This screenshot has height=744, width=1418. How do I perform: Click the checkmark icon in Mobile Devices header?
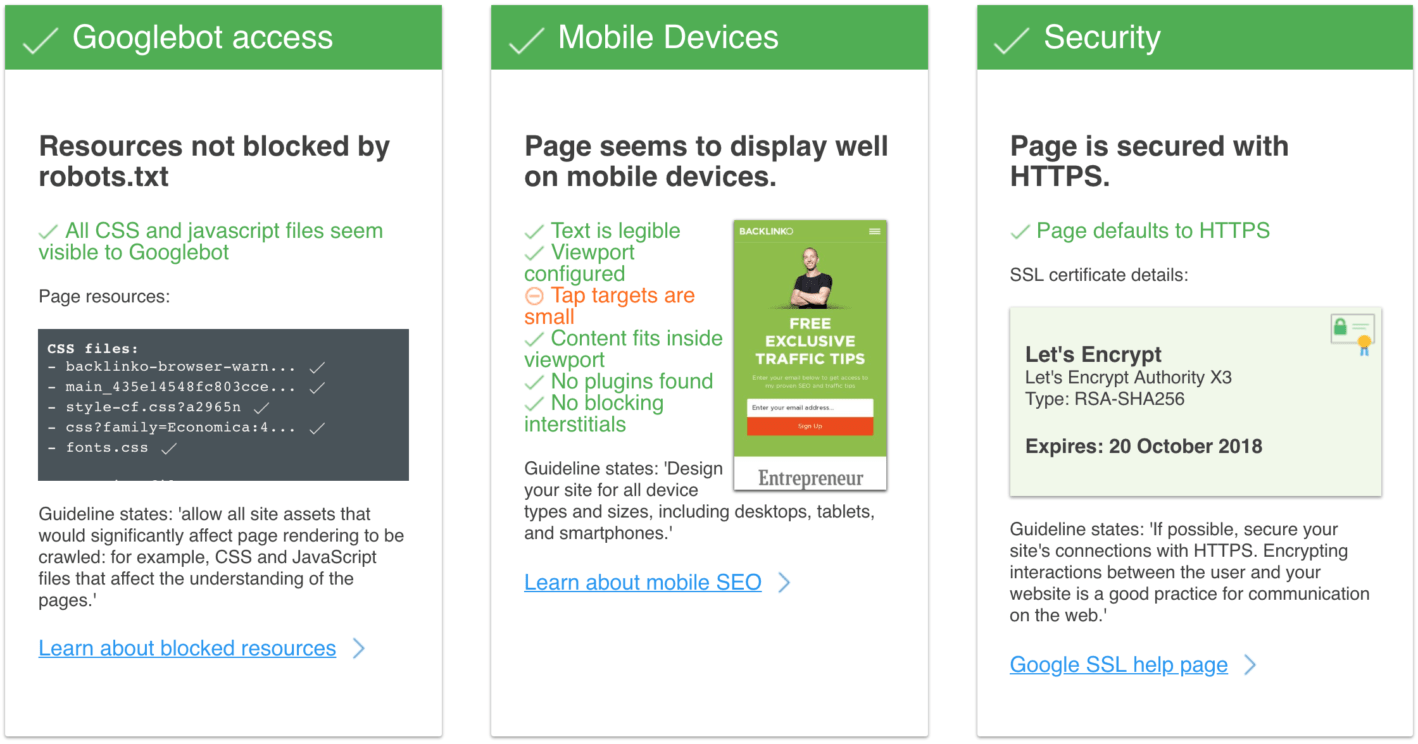pyautogui.click(x=526, y=41)
